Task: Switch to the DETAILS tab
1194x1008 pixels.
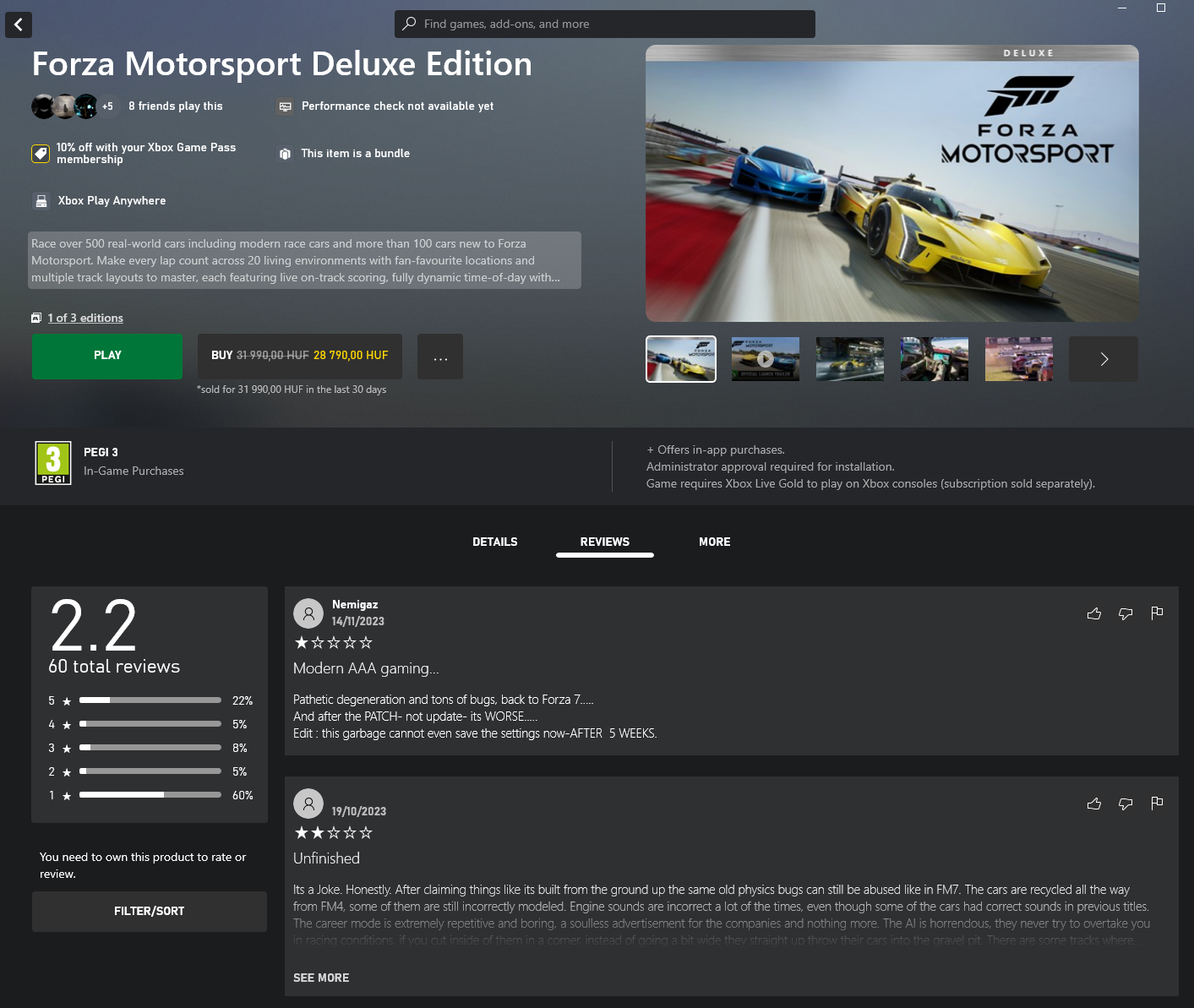Action: pos(495,542)
